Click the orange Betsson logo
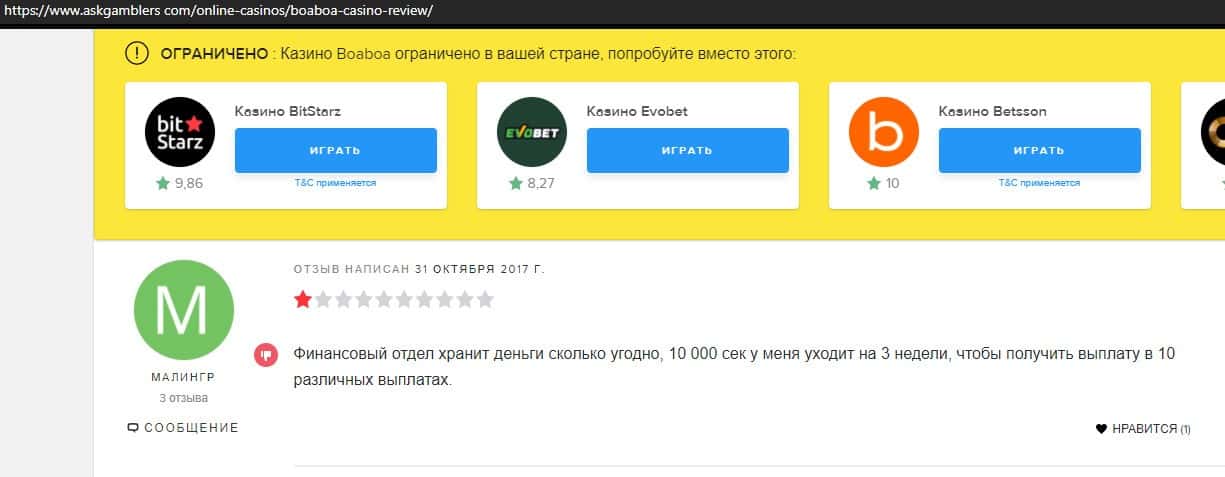Screen dimensions: 1225x477 click(x=884, y=131)
